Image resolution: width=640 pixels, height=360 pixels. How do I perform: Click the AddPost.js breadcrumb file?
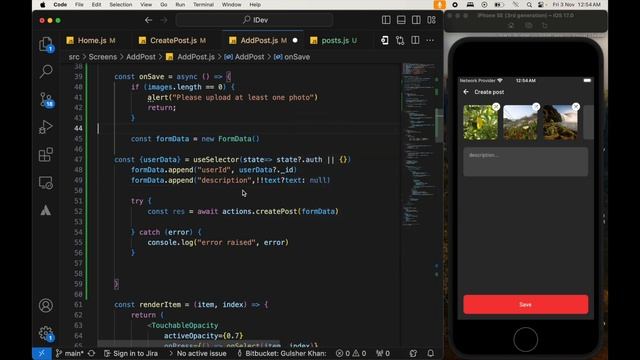tap(196, 57)
